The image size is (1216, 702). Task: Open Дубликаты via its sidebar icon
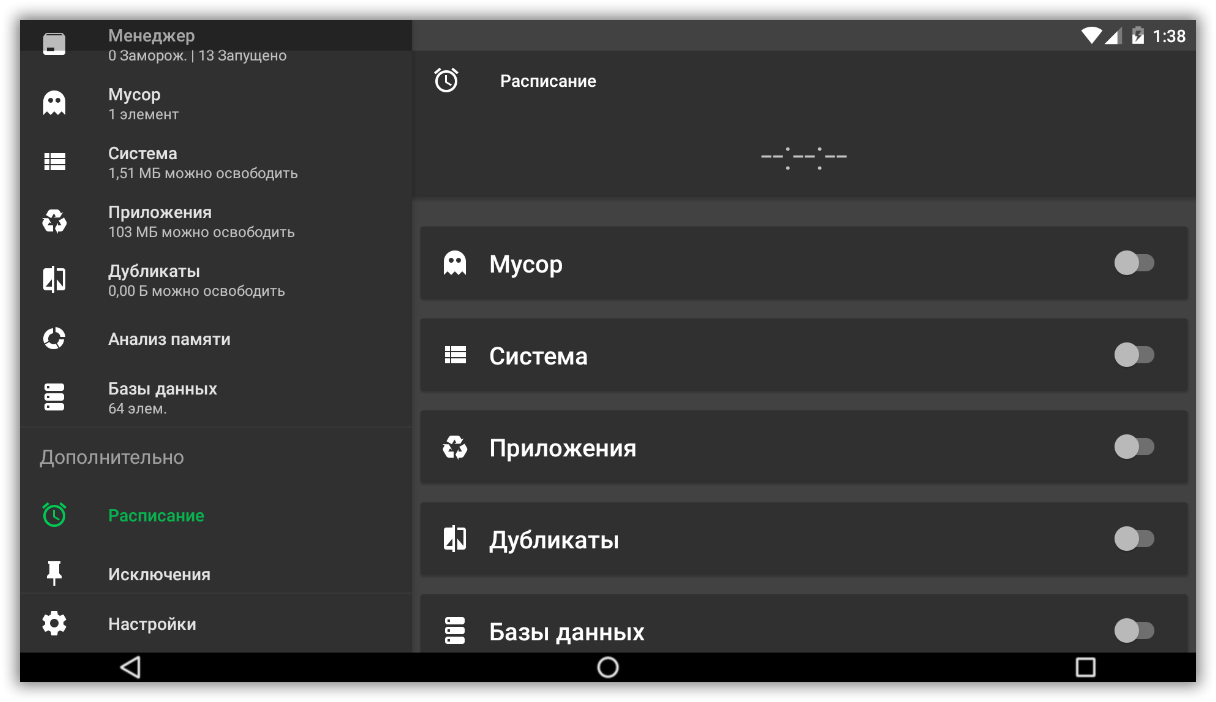[54, 280]
